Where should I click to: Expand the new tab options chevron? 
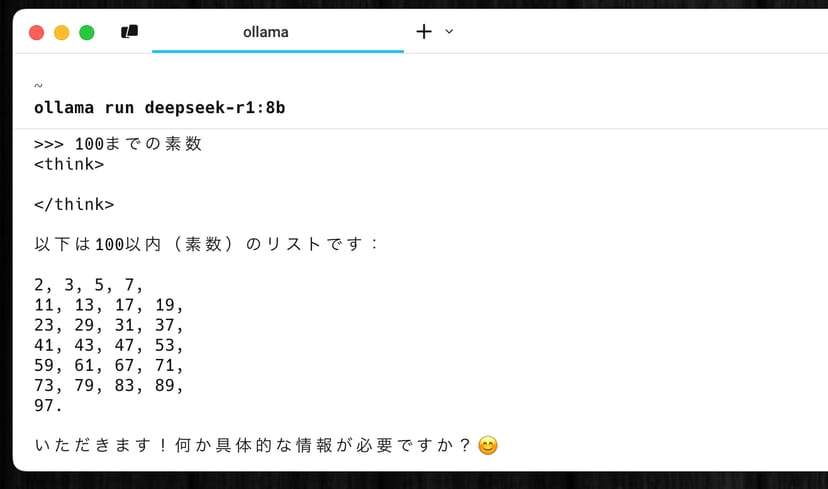tap(449, 32)
